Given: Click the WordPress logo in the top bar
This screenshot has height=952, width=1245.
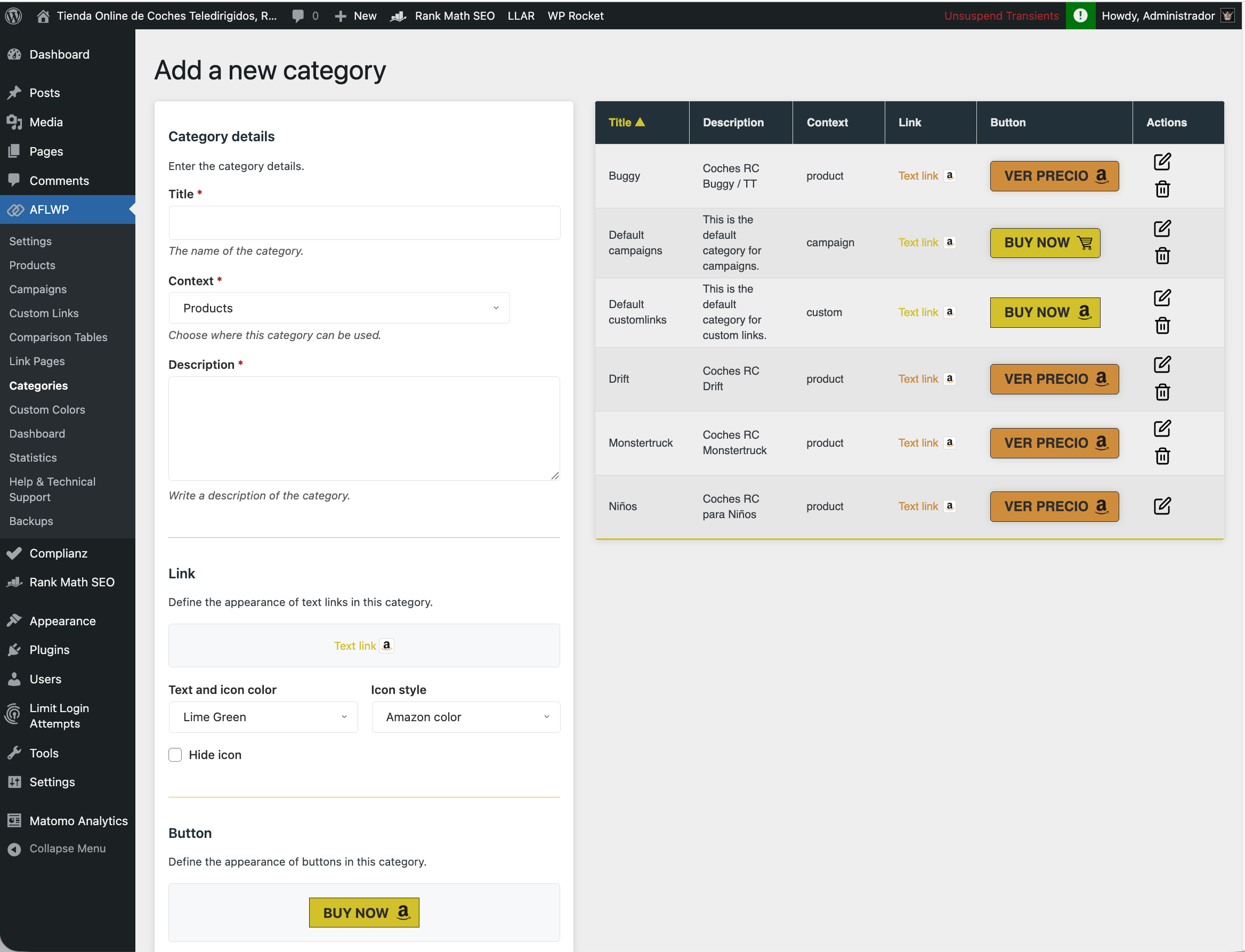Looking at the screenshot, I should (13, 15).
